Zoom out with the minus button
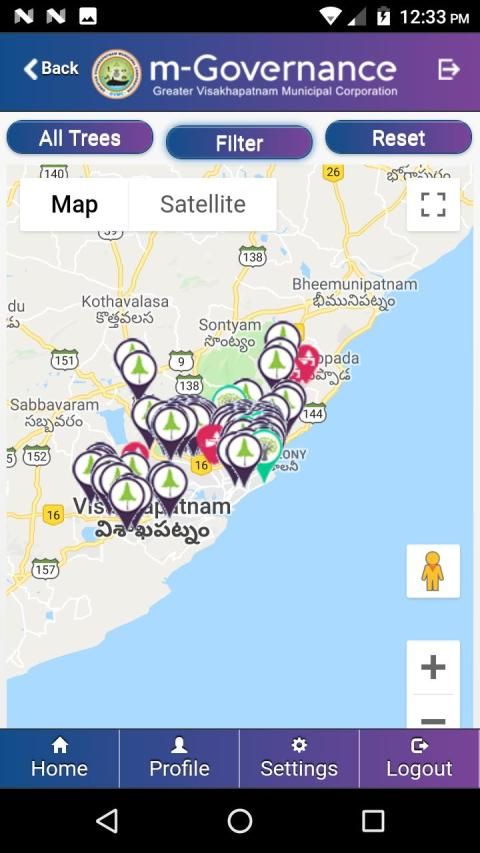This screenshot has height=853, width=480. click(433, 715)
